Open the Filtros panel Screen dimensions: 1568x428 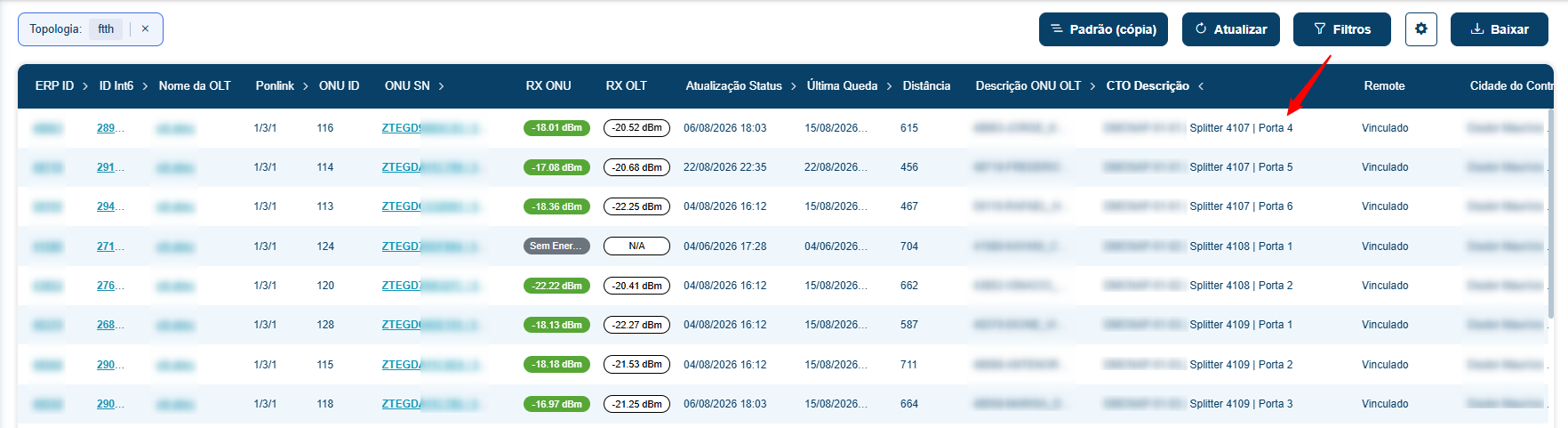click(x=1342, y=29)
